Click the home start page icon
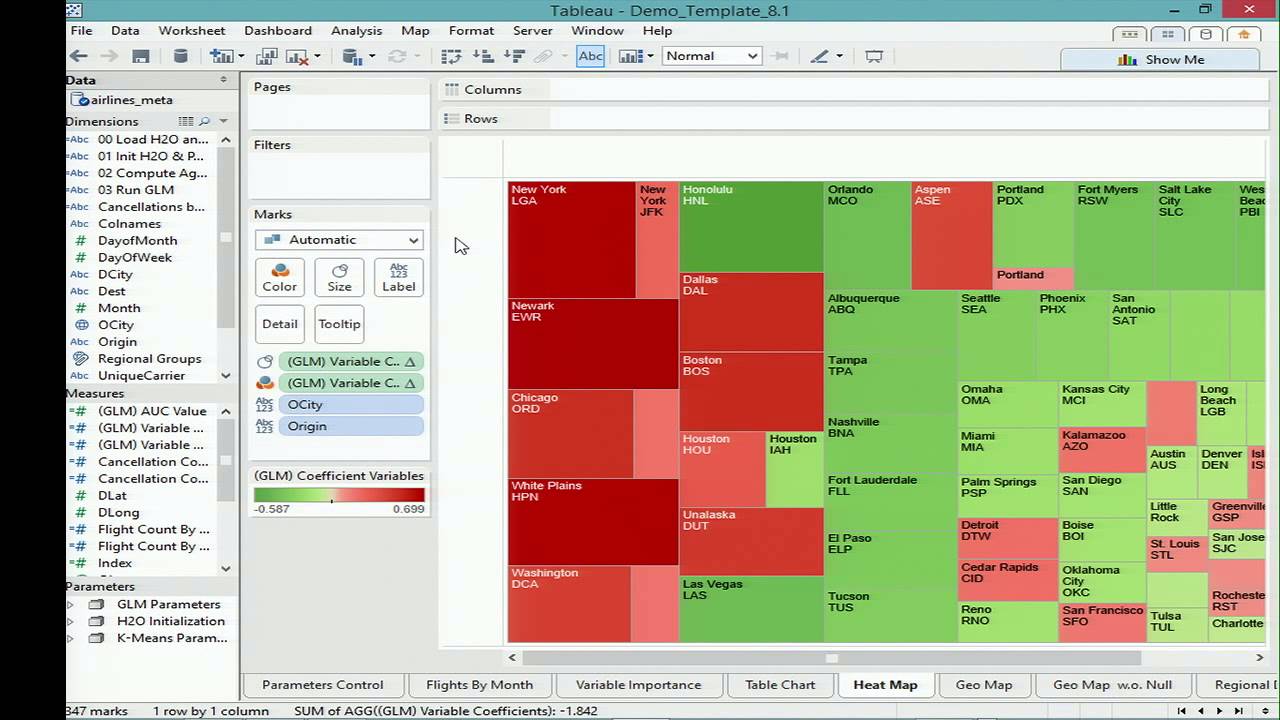 (x=1244, y=34)
